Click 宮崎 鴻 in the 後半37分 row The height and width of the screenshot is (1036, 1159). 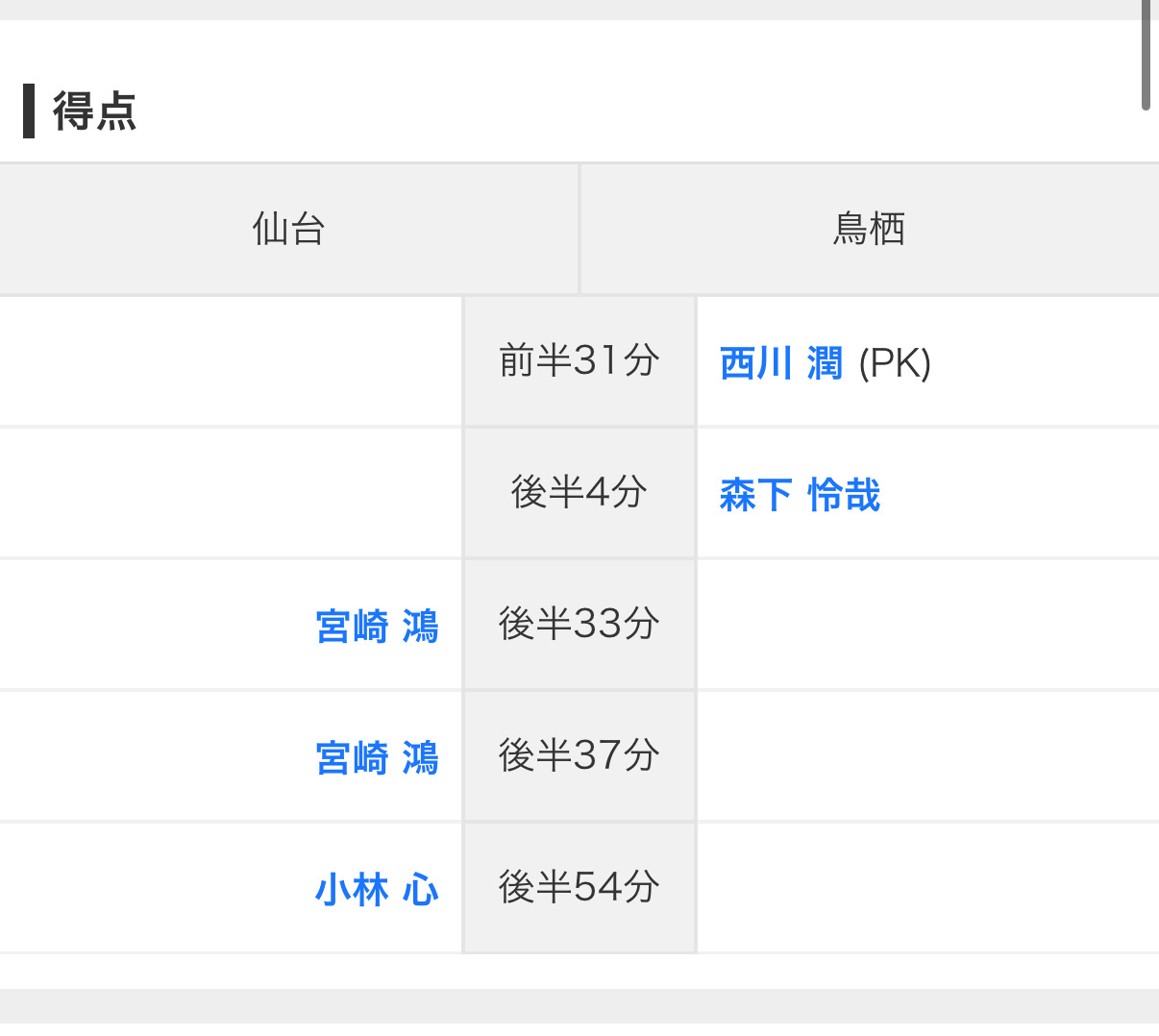(377, 757)
